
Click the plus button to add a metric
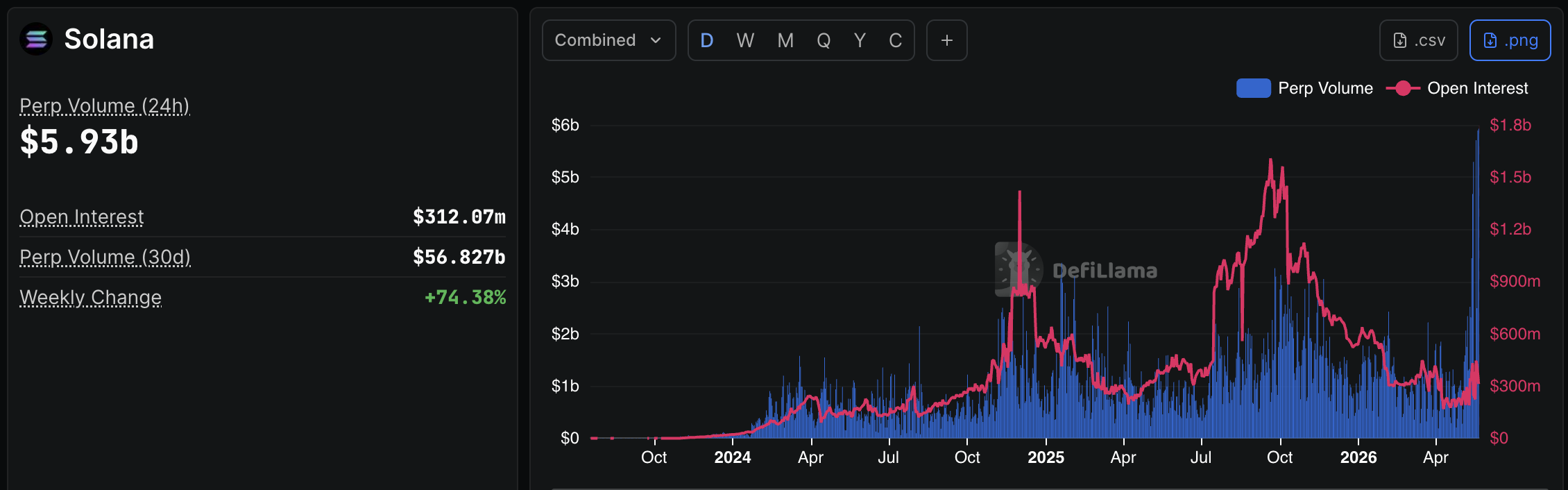[947, 40]
